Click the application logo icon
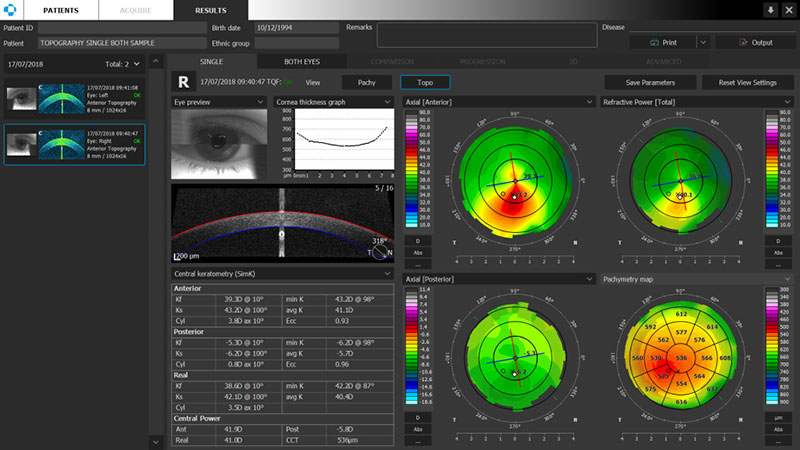The height and width of the screenshot is (450, 800). click(x=10, y=10)
